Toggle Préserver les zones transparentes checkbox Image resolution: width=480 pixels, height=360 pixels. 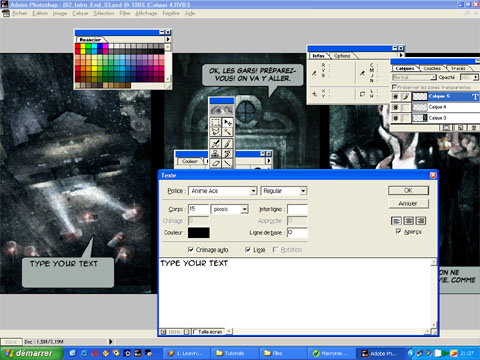394,87
